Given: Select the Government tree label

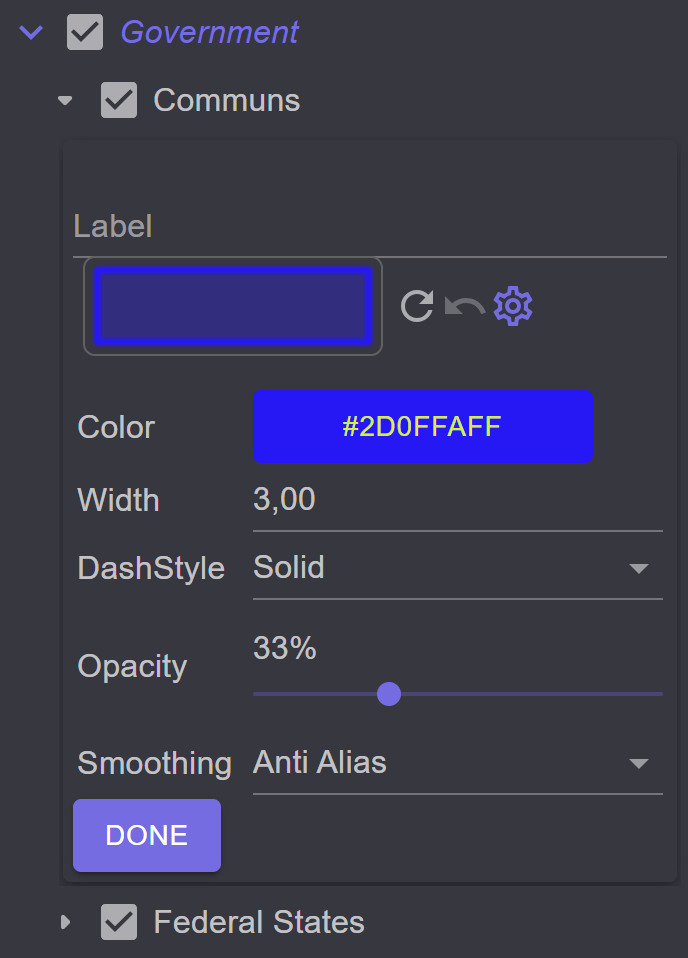Looking at the screenshot, I should coord(210,32).
